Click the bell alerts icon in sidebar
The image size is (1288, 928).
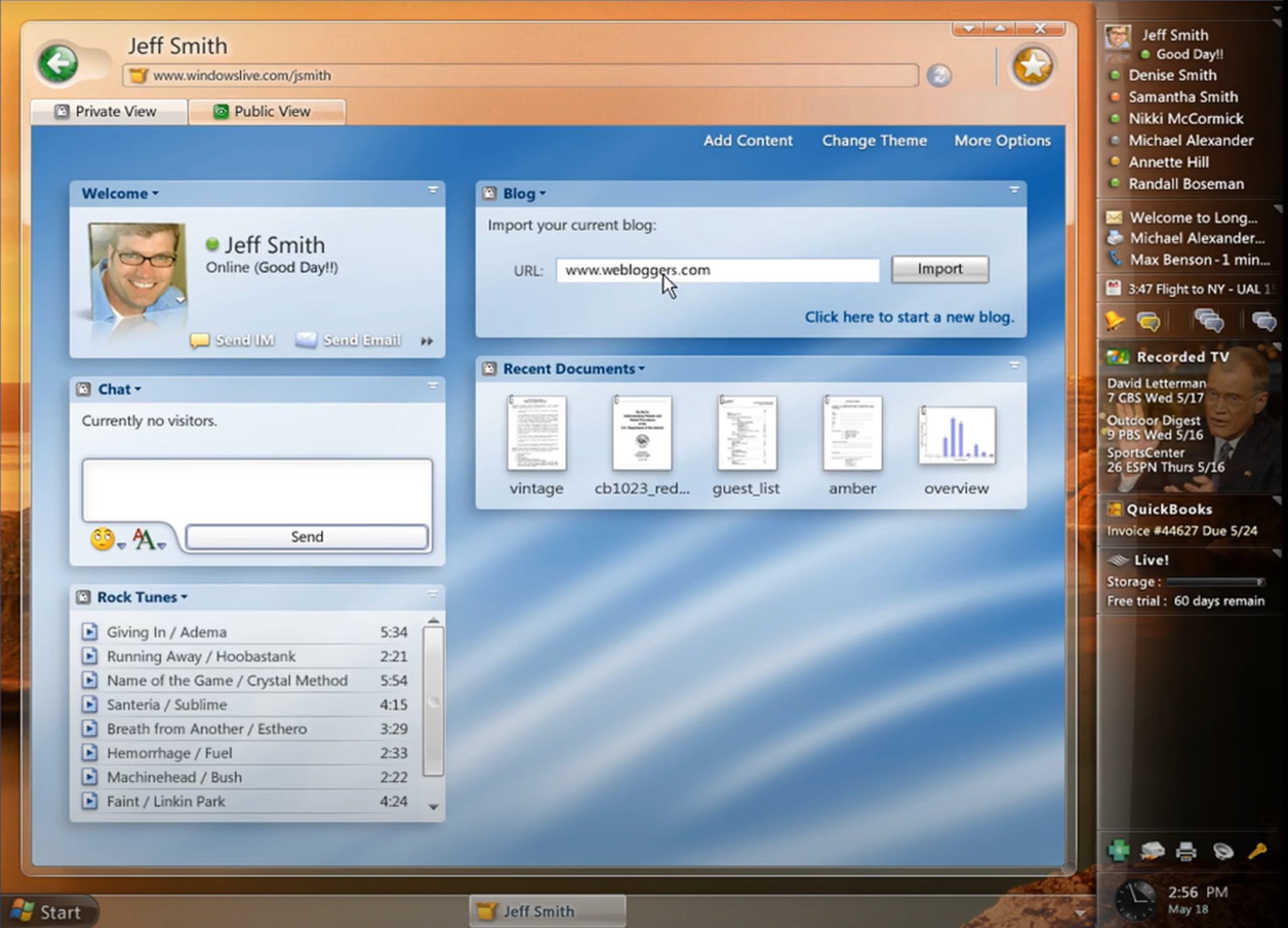click(x=1114, y=321)
